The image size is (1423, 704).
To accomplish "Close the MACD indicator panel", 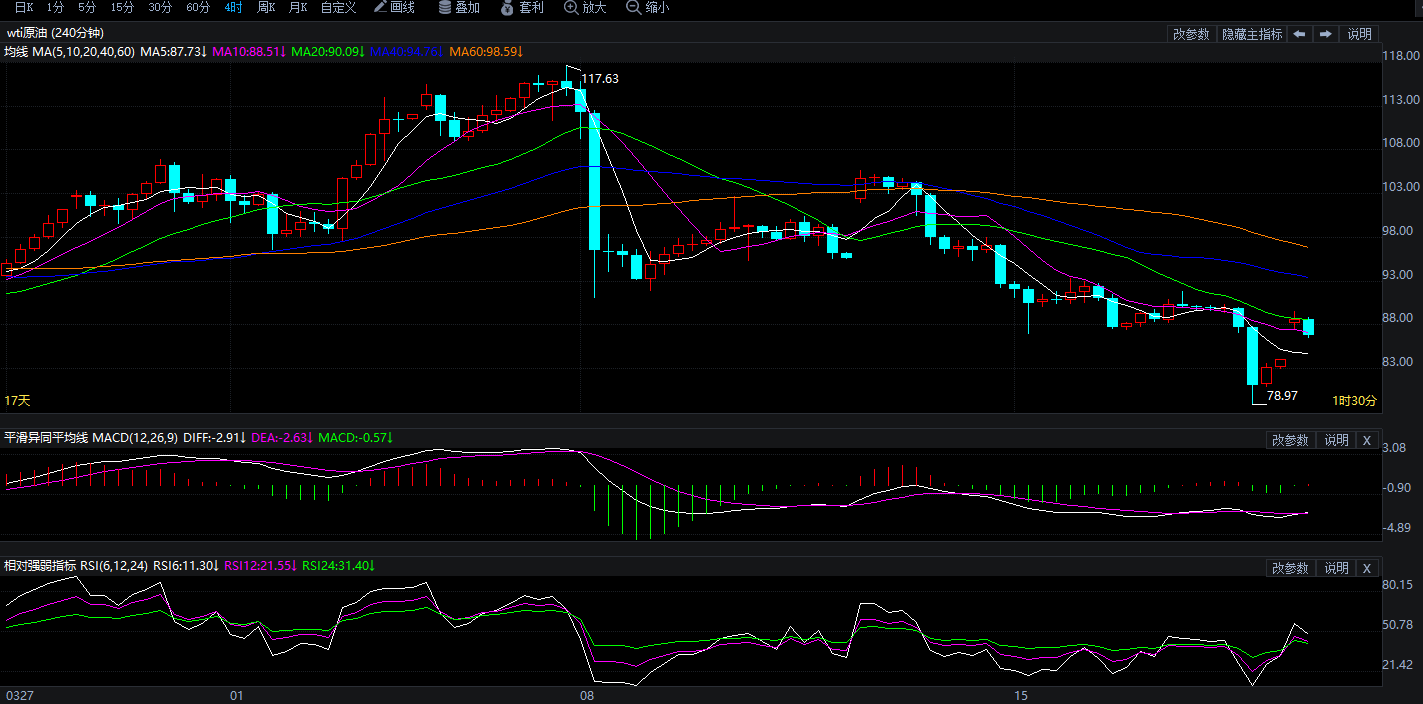I will point(1367,441).
